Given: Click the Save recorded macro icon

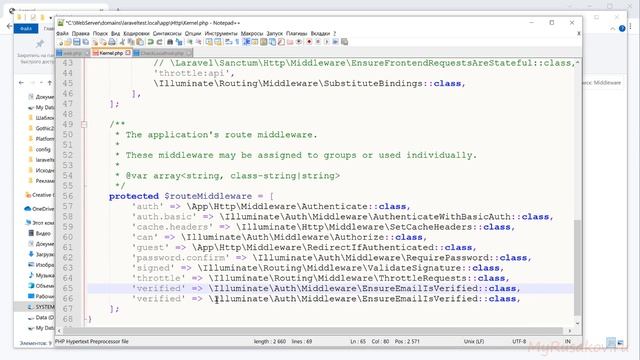Looking at the screenshot, I should click(x=344, y=42).
